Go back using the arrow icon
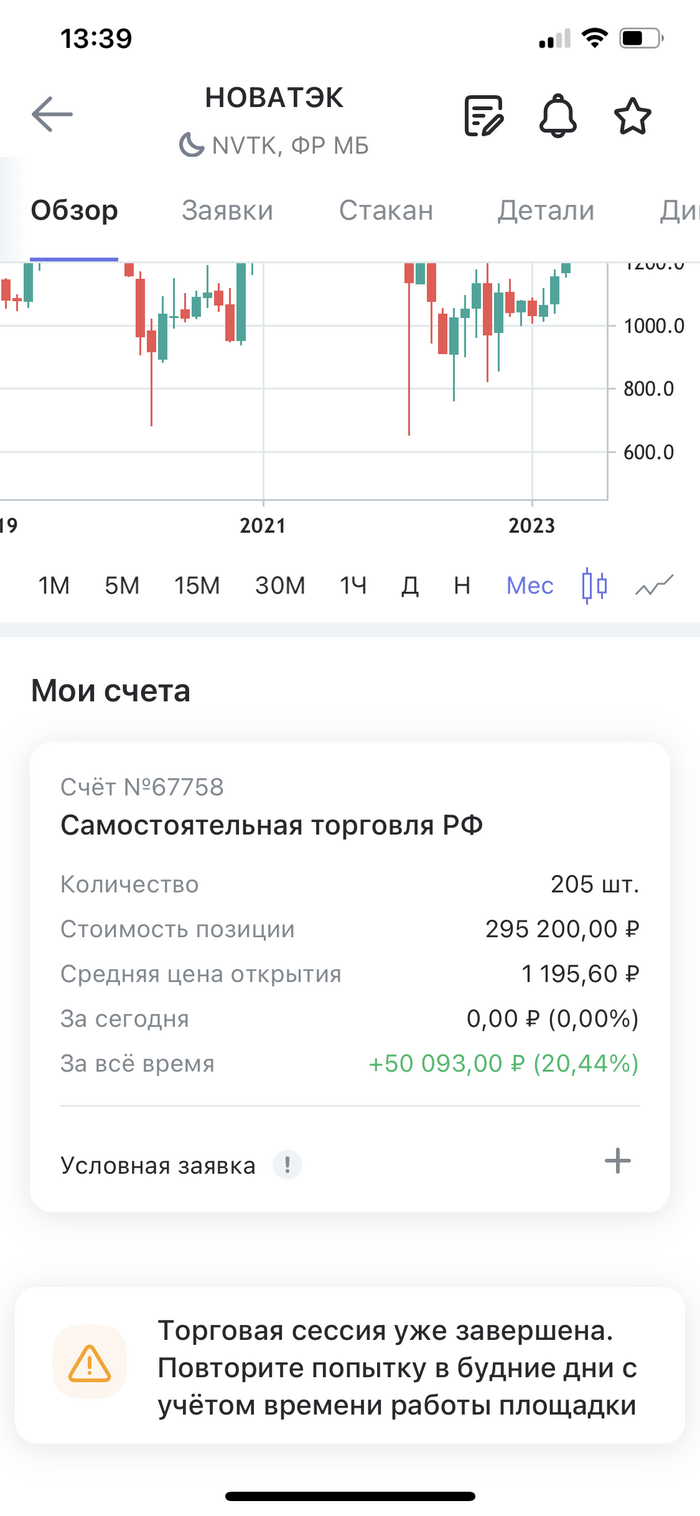This screenshot has width=700, height=1516. click(x=52, y=115)
